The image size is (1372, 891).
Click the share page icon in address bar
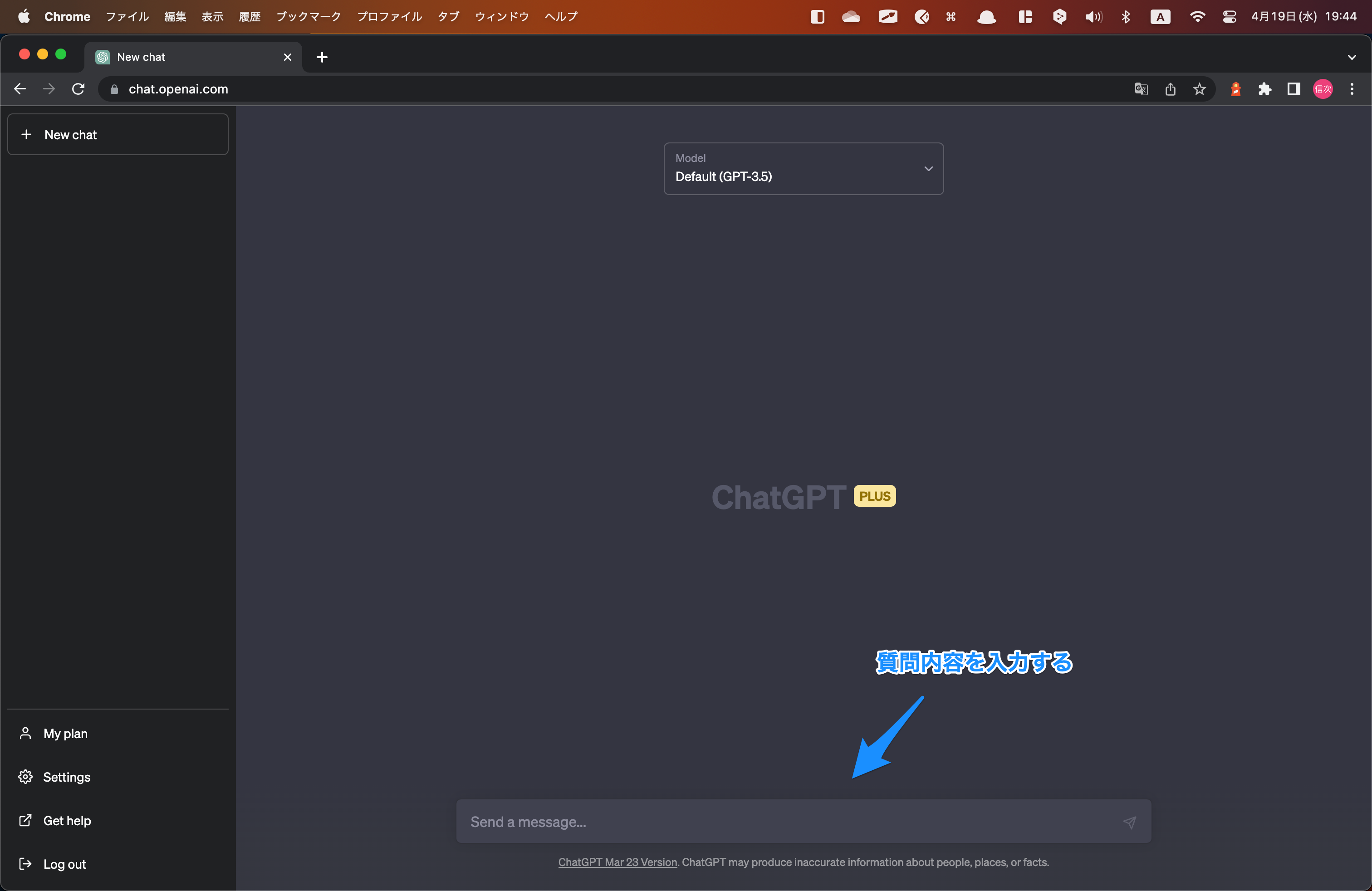(1170, 89)
